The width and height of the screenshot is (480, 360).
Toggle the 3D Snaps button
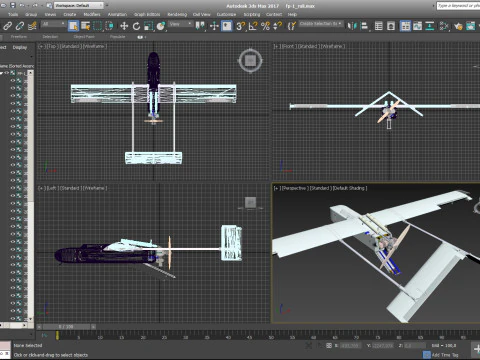pos(240,26)
